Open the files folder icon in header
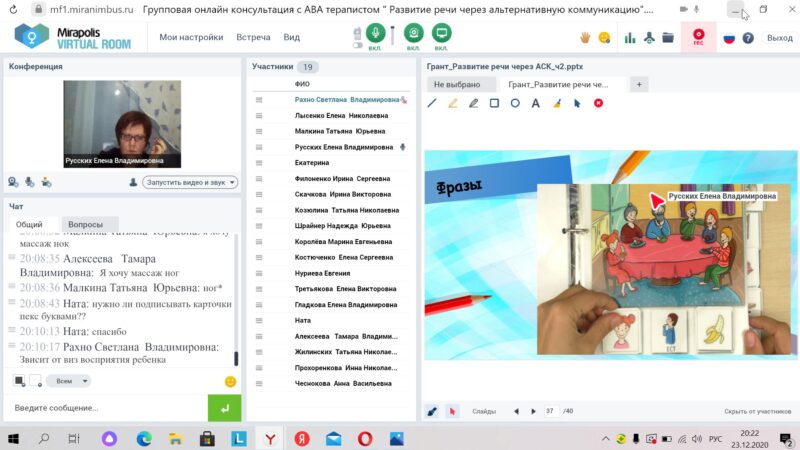This screenshot has width=800, height=450. 668,37
